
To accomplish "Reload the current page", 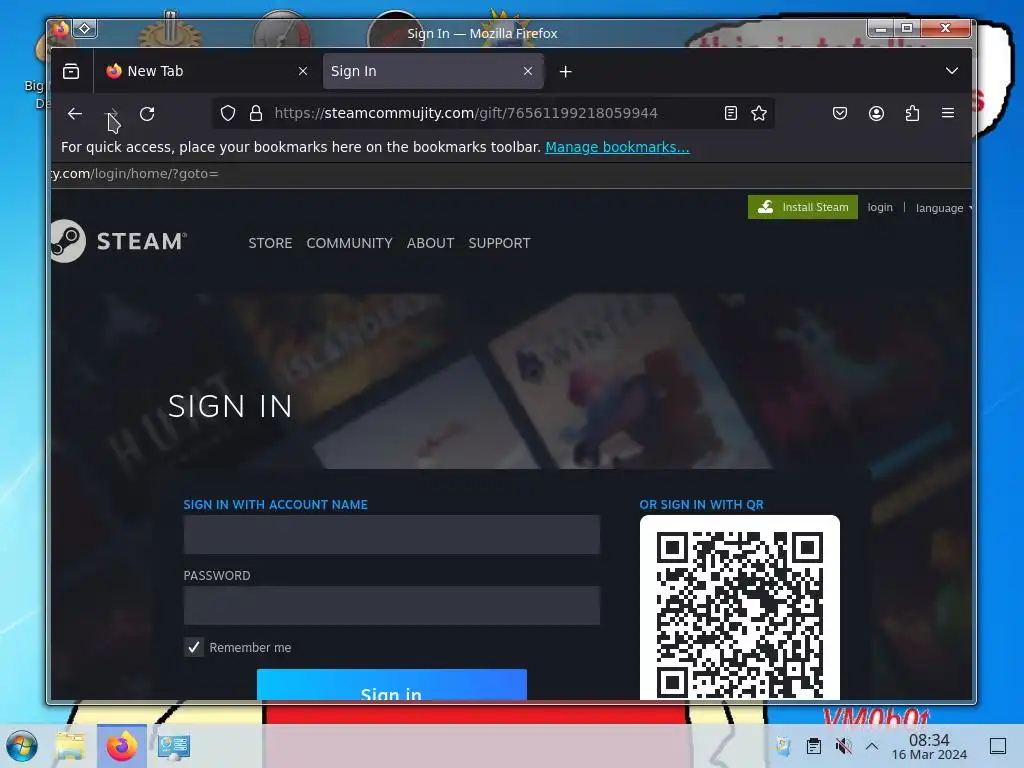I will coord(147,114).
